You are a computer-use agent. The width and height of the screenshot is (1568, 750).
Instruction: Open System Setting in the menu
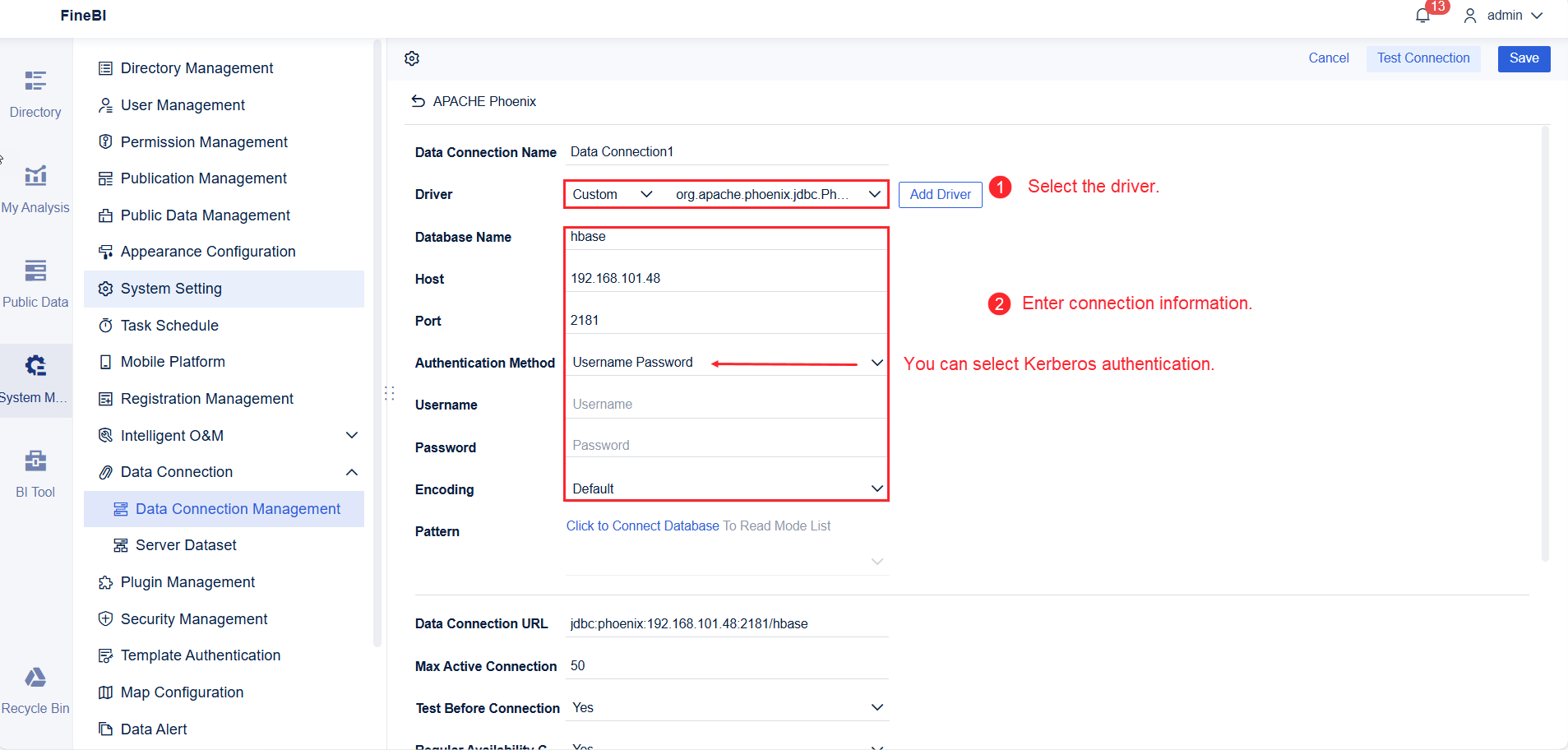224,289
